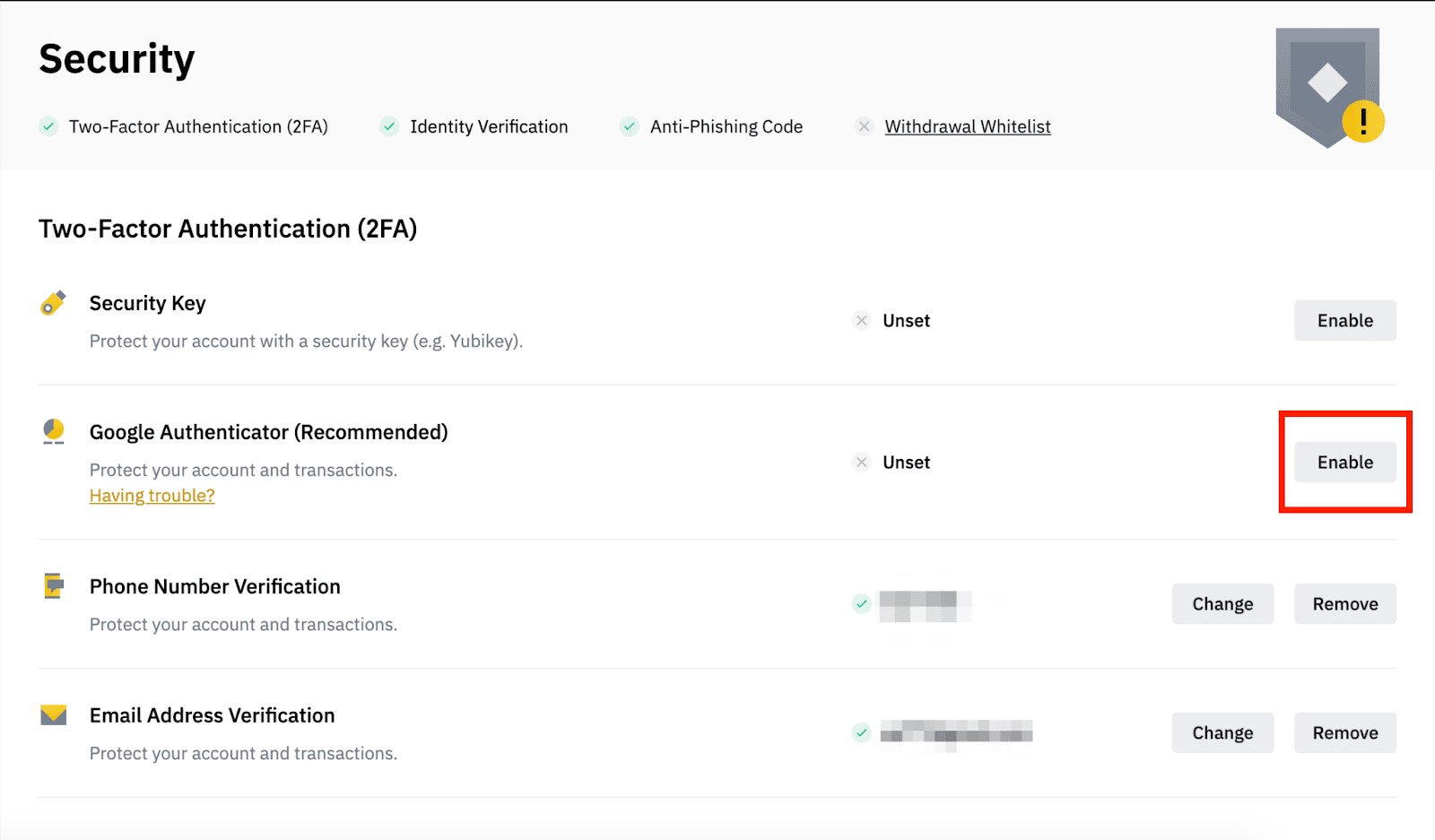1435x840 pixels.
Task: Open the Withdrawal Whitelist link
Action: click(x=968, y=126)
